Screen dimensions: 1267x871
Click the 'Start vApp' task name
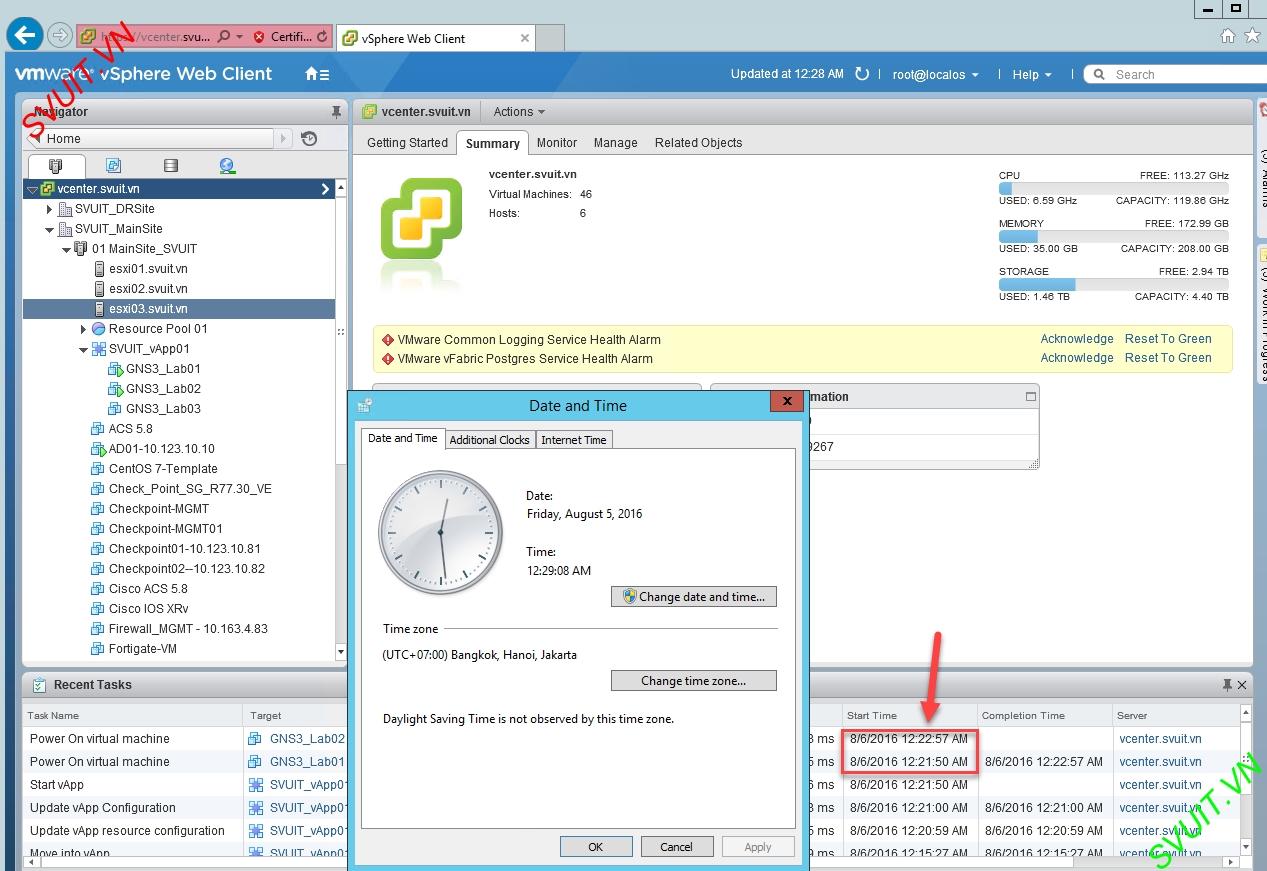pyautogui.click(x=57, y=785)
